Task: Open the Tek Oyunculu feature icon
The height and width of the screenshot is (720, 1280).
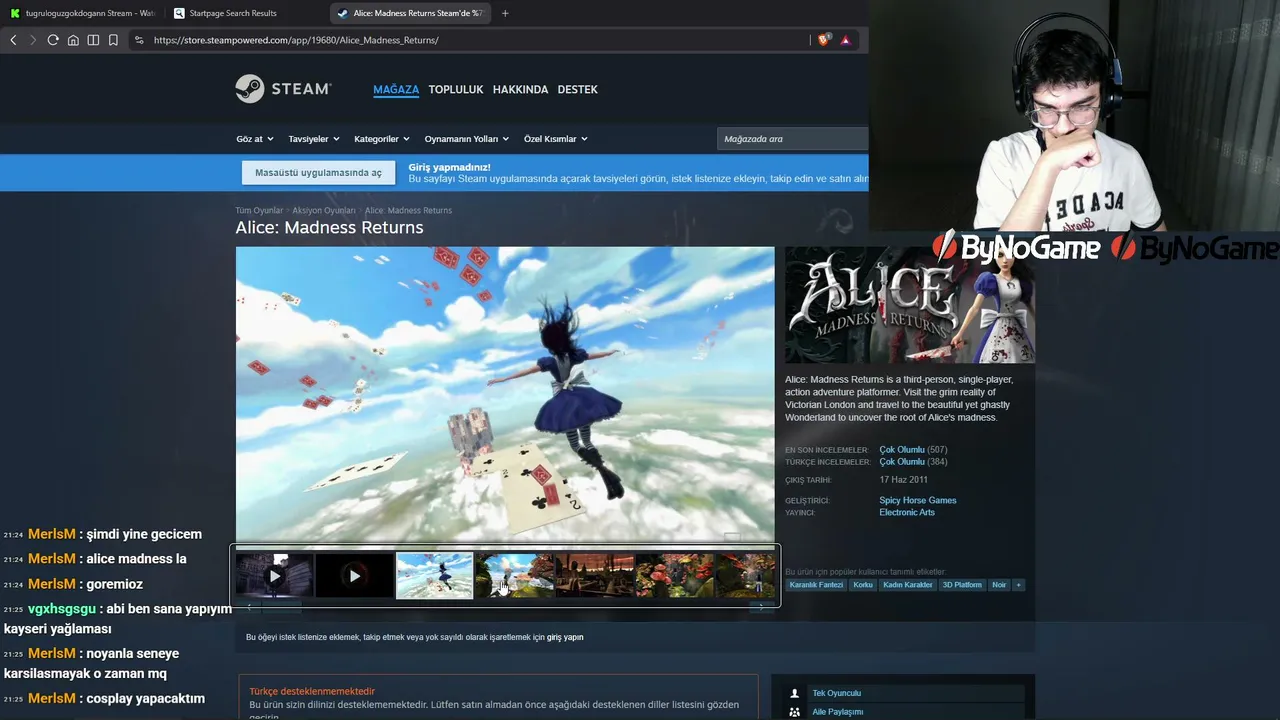Action: (x=795, y=693)
